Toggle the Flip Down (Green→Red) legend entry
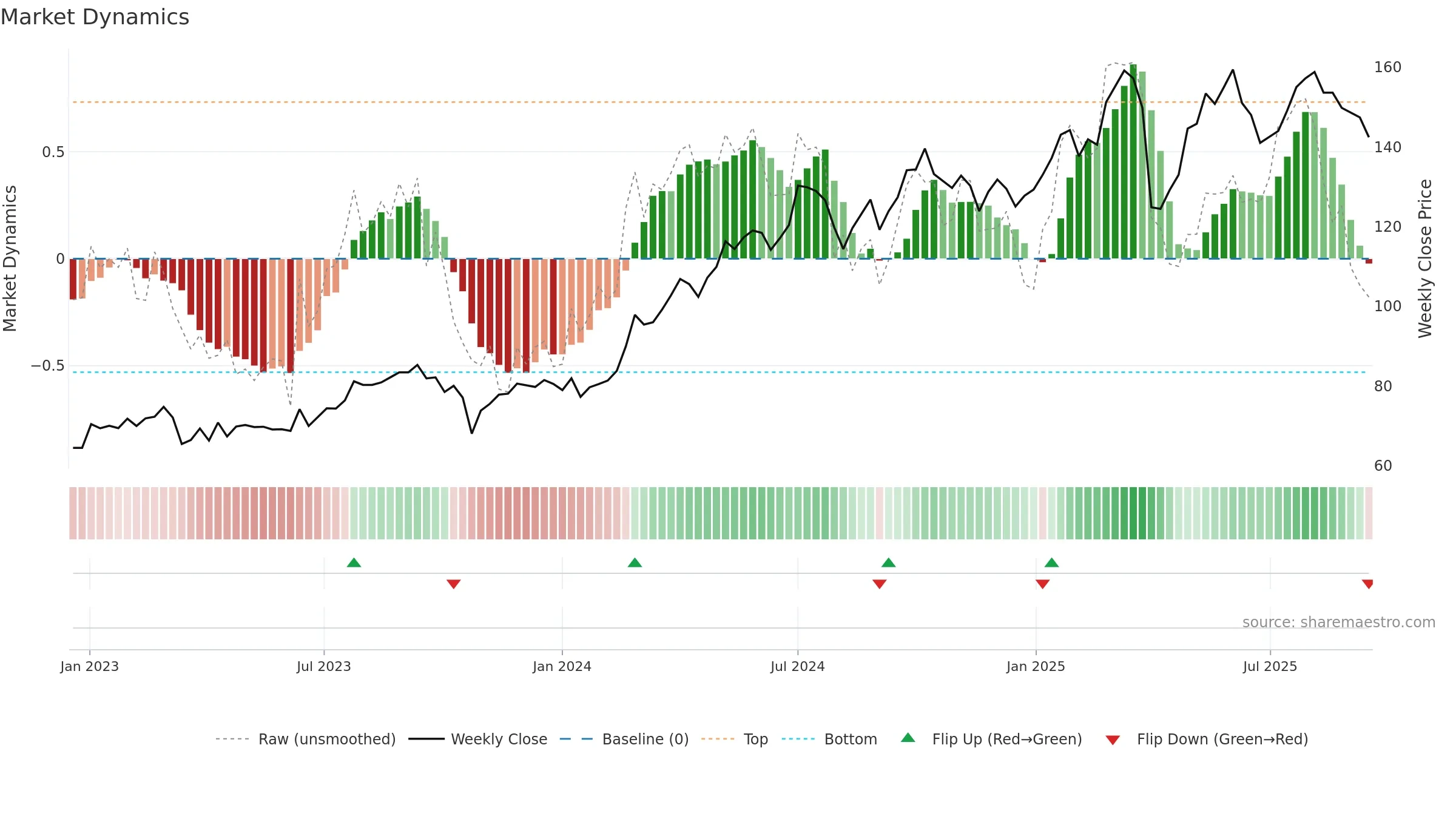Viewport: 1456px width, 819px height. 1207,739
